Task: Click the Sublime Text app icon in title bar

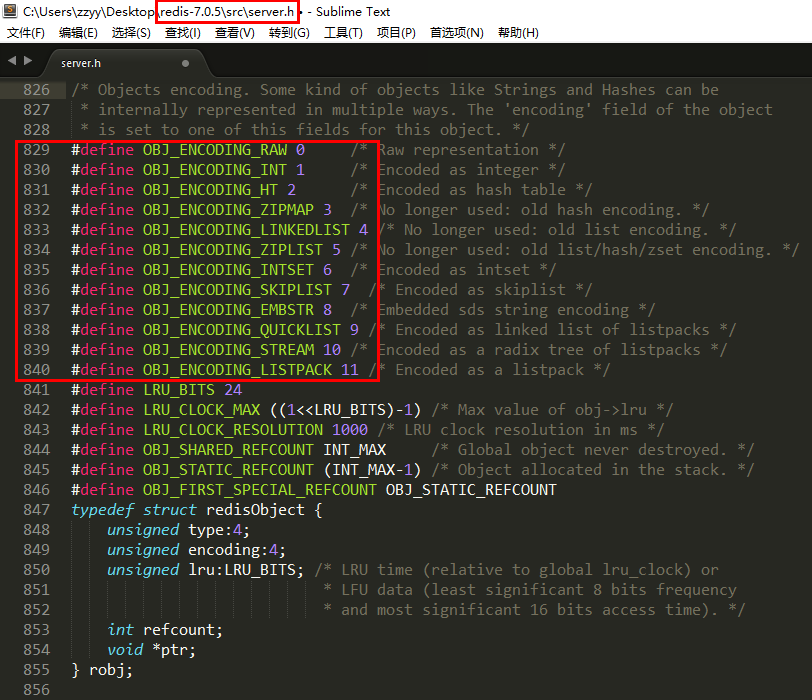Action: point(10,11)
